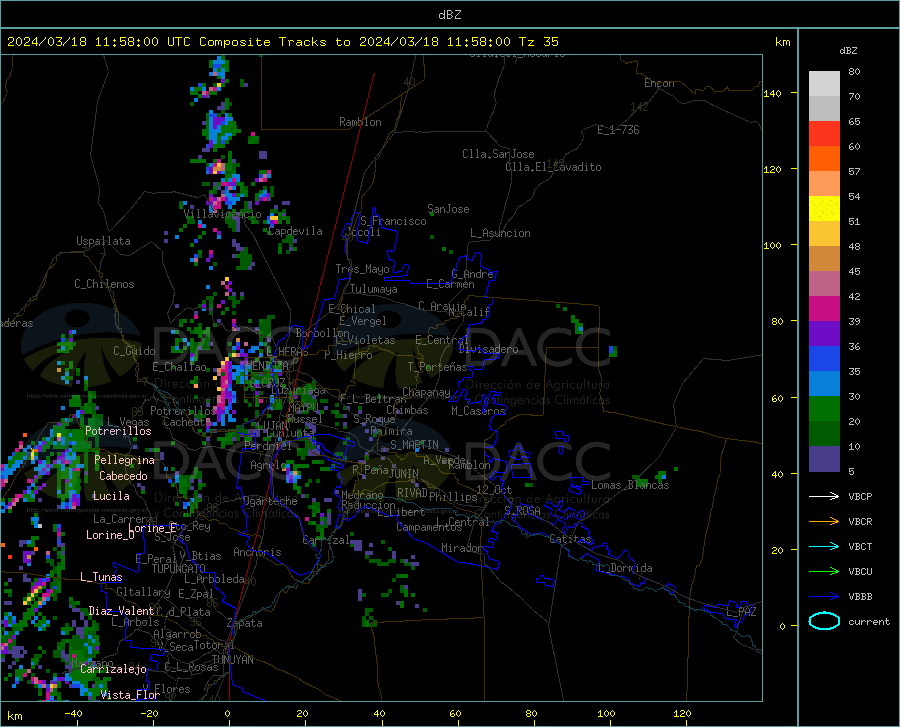
Task: Click the Ugarteche map label
Action: [270, 501]
